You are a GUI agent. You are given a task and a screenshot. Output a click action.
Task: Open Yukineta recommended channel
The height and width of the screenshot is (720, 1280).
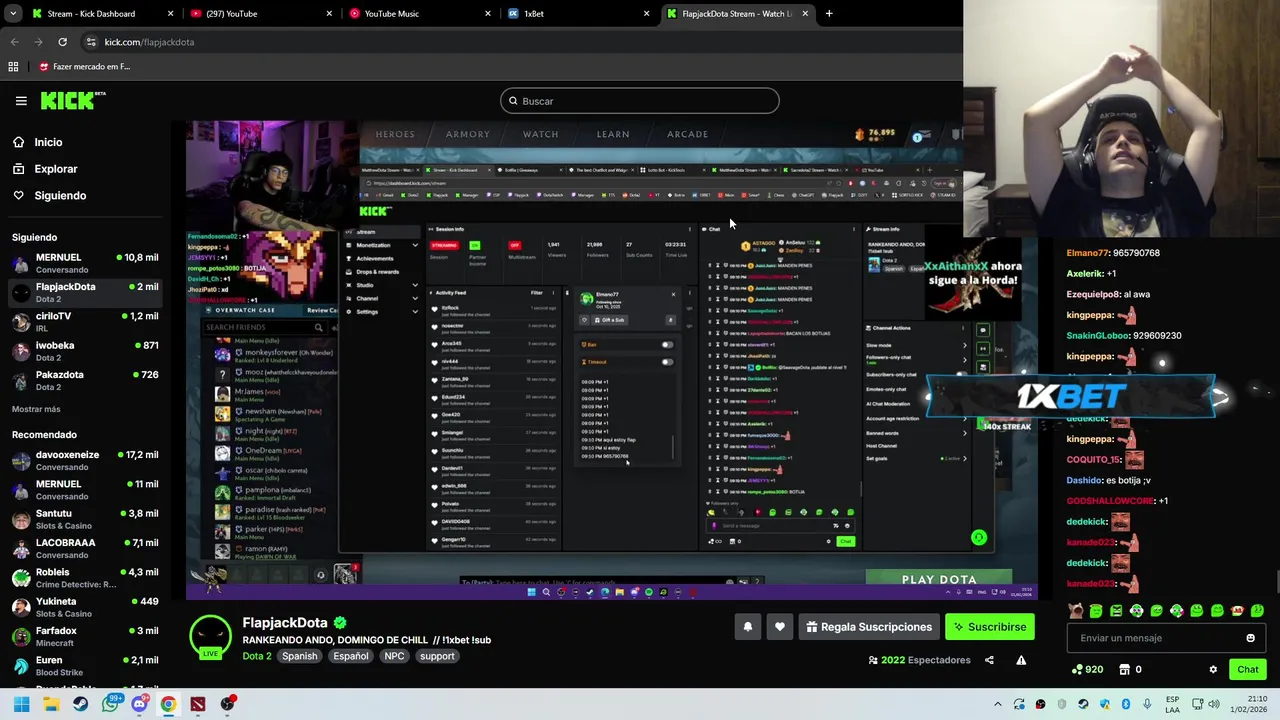[x=85, y=607]
